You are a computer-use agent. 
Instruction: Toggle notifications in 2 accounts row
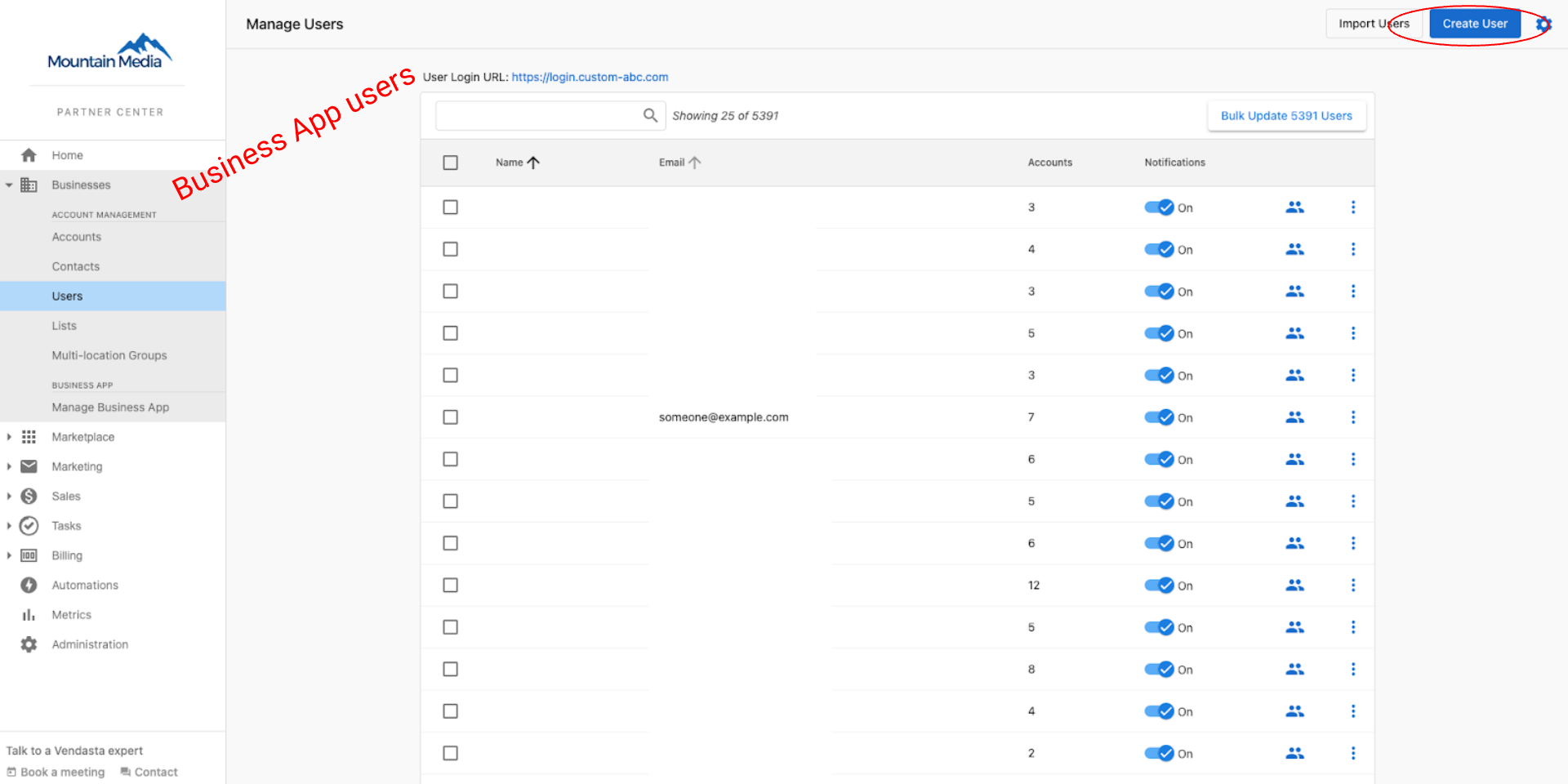tap(1159, 753)
